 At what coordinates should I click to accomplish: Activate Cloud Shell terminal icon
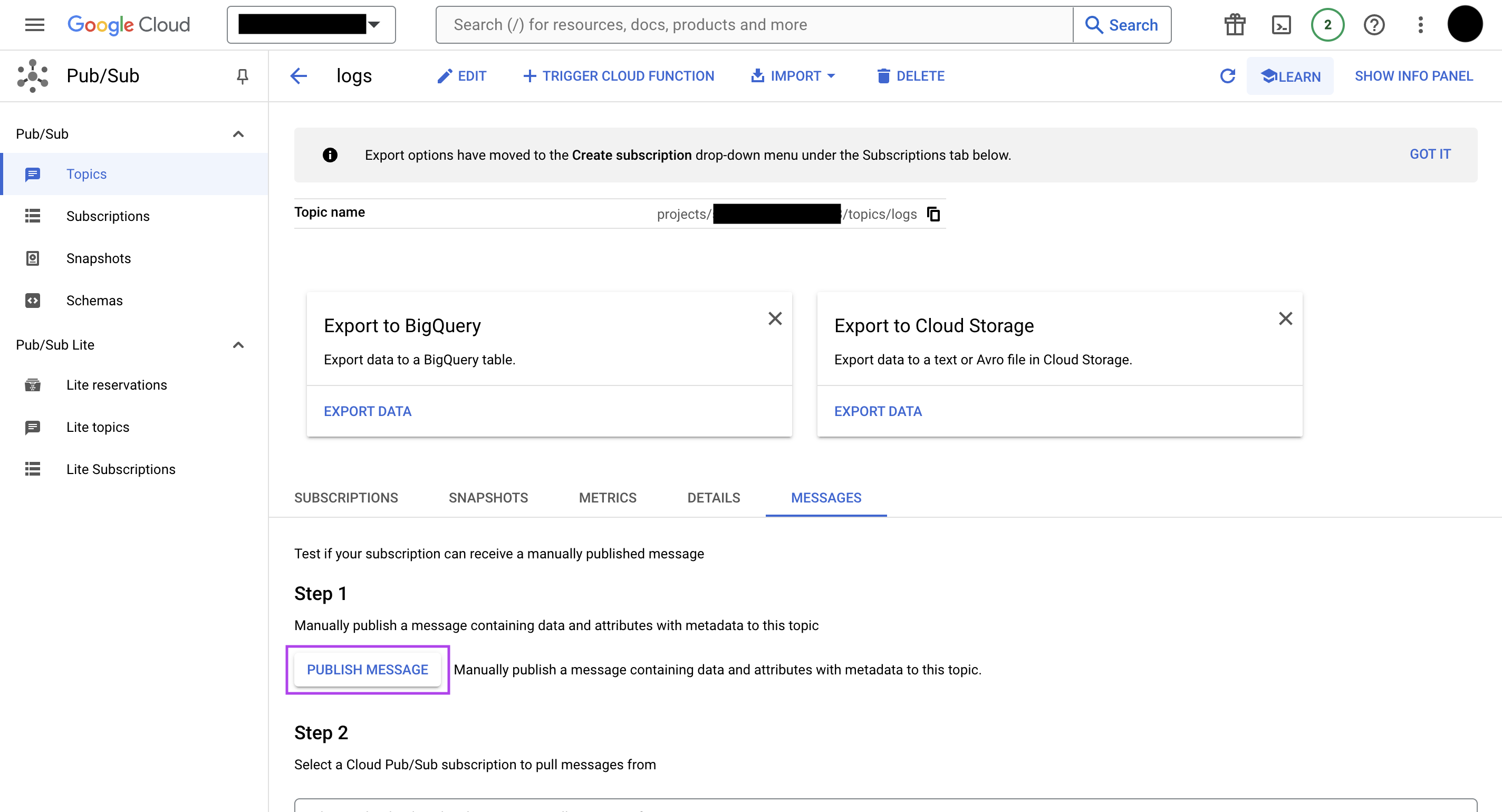(x=1281, y=24)
